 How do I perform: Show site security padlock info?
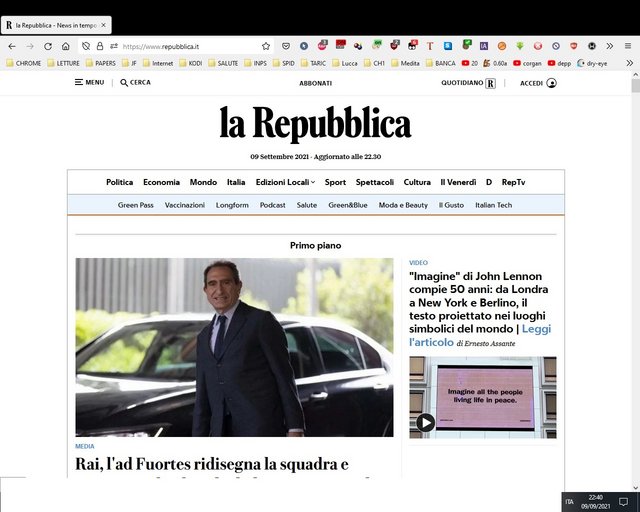point(100,47)
